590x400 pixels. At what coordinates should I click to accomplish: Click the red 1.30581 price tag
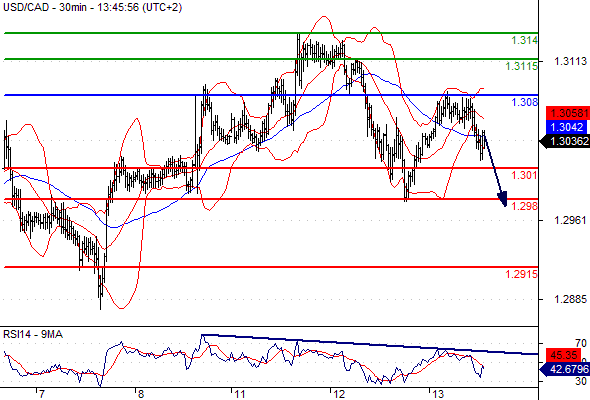click(568, 113)
